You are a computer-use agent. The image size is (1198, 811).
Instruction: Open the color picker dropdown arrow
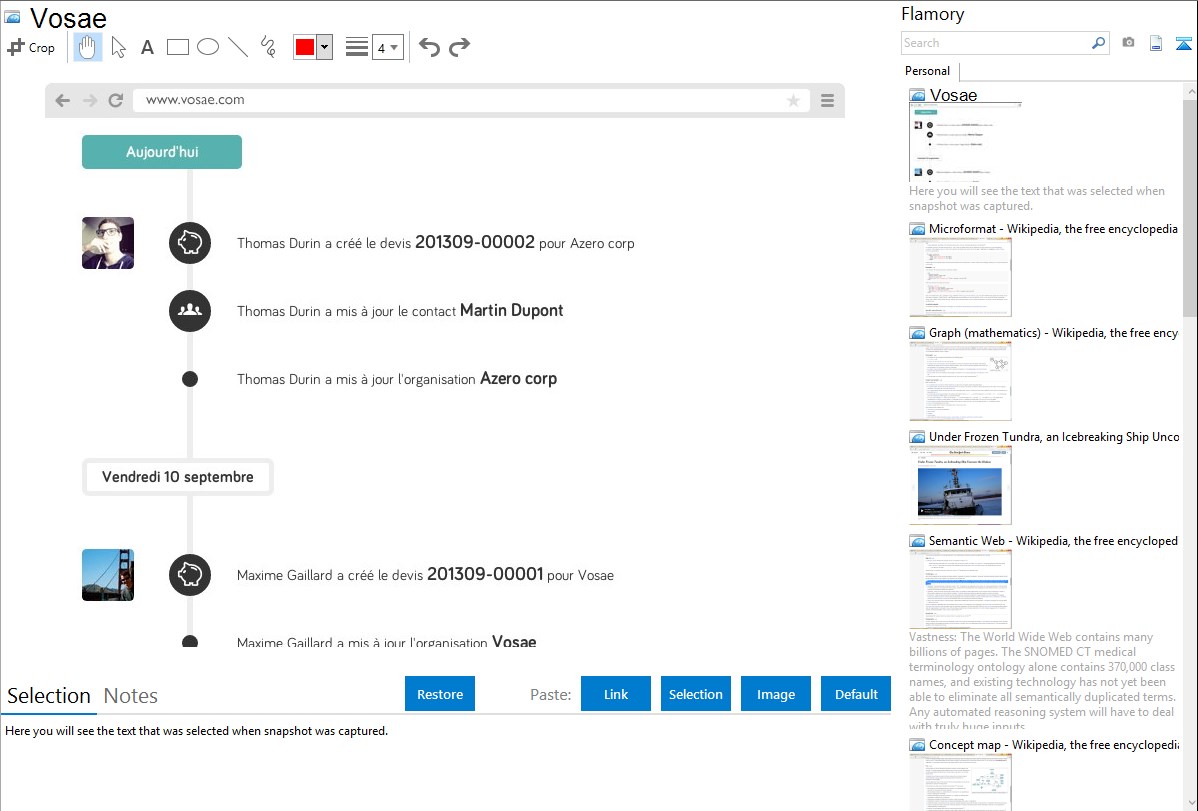pos(324,47)
